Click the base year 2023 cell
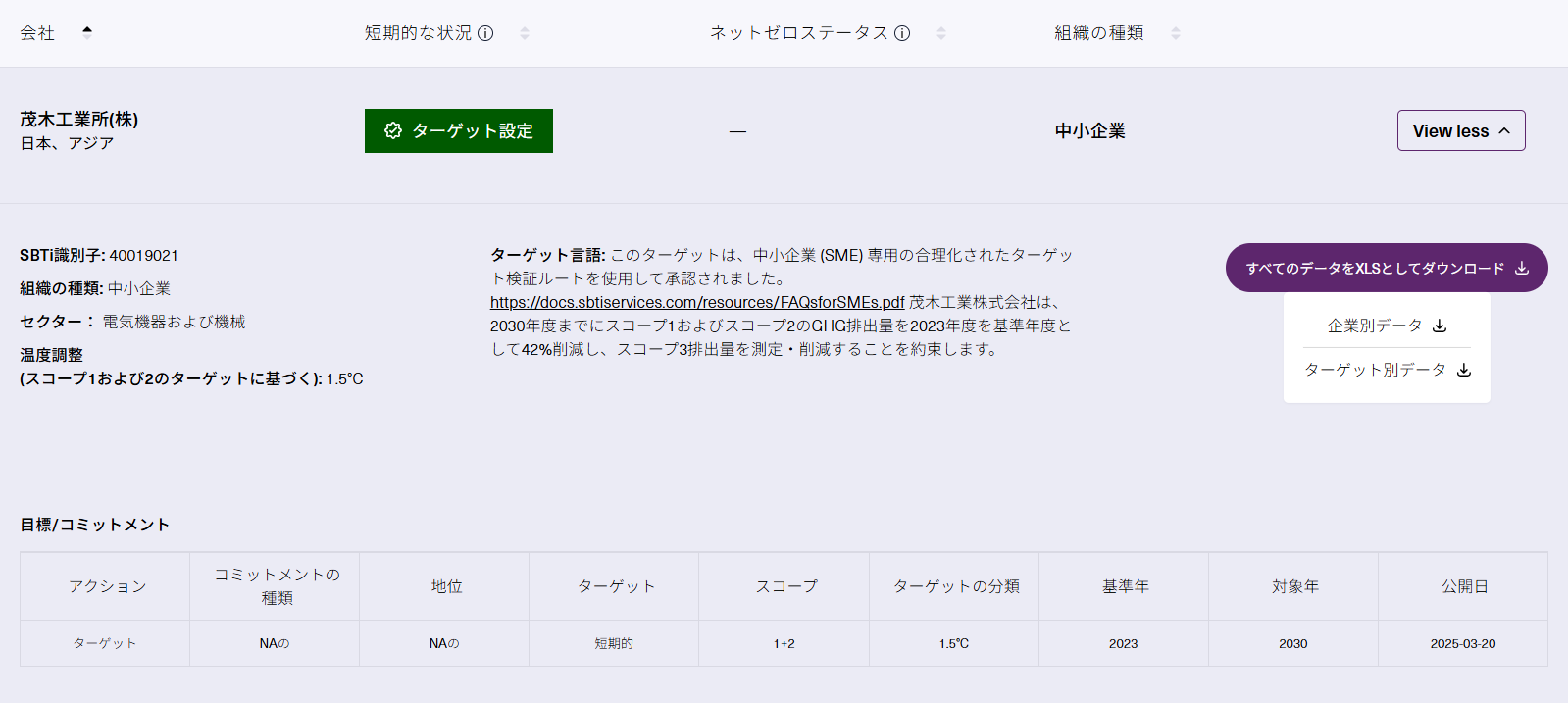The image size is (1568, 703). tap(1124, 643)
